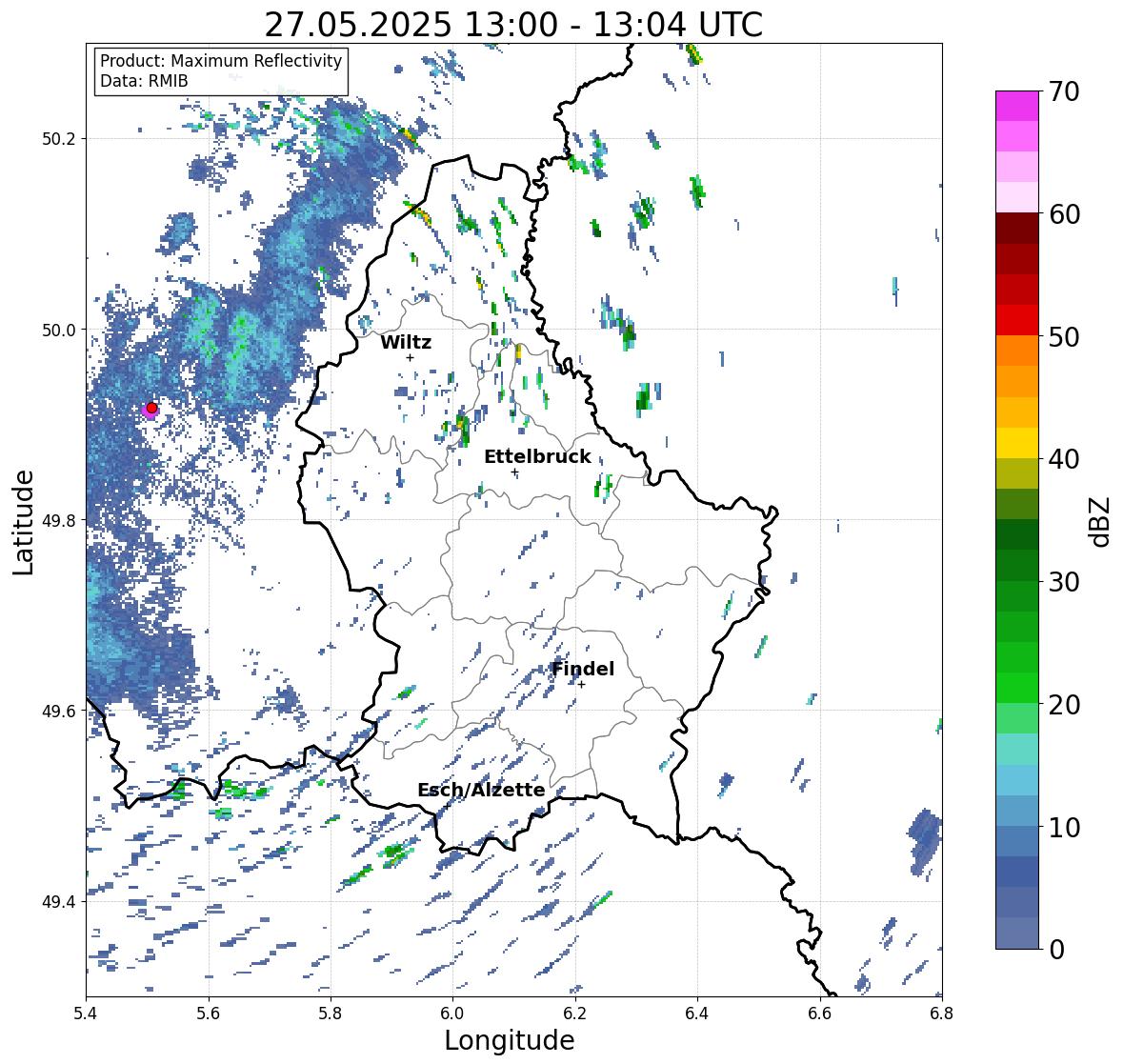The image size is (1123, 1064).
Task: Click the dark red colorbar segment below 60
Action: 1017,229
